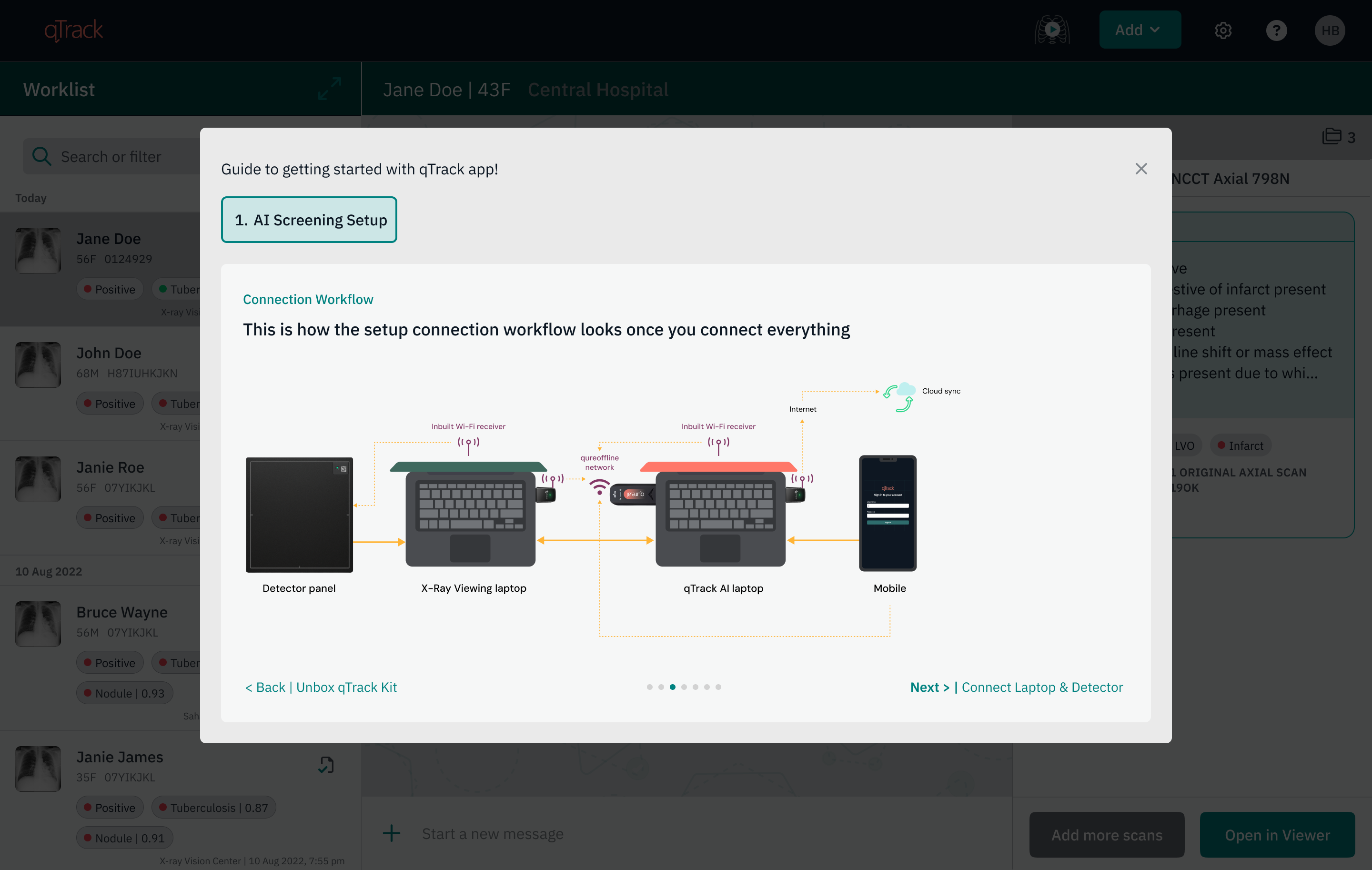The width and height of the screenshot is (1372, 870).
Task: Click the Add more scans button
Action: point(1107,835)
